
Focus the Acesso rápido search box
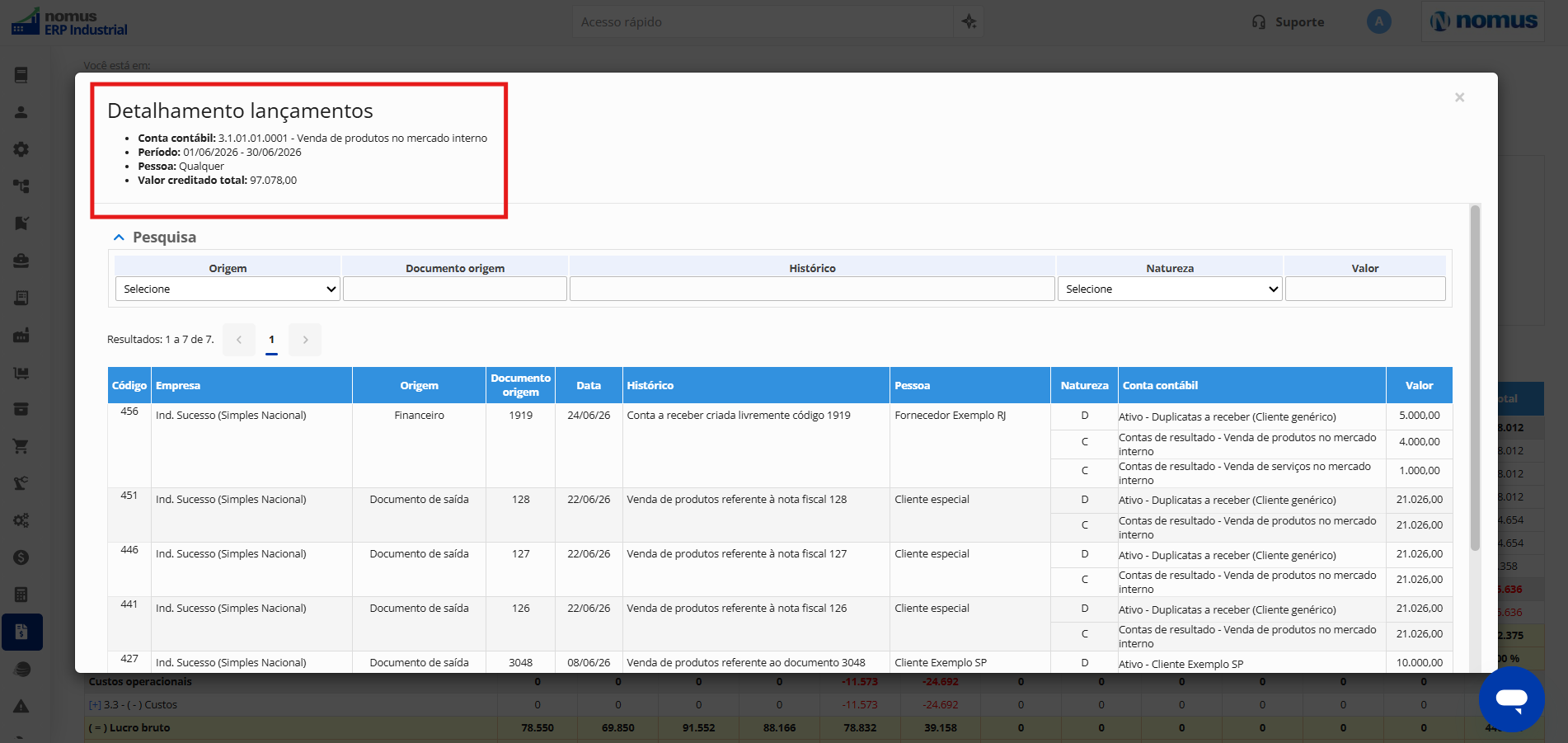(x=763, y=22)
